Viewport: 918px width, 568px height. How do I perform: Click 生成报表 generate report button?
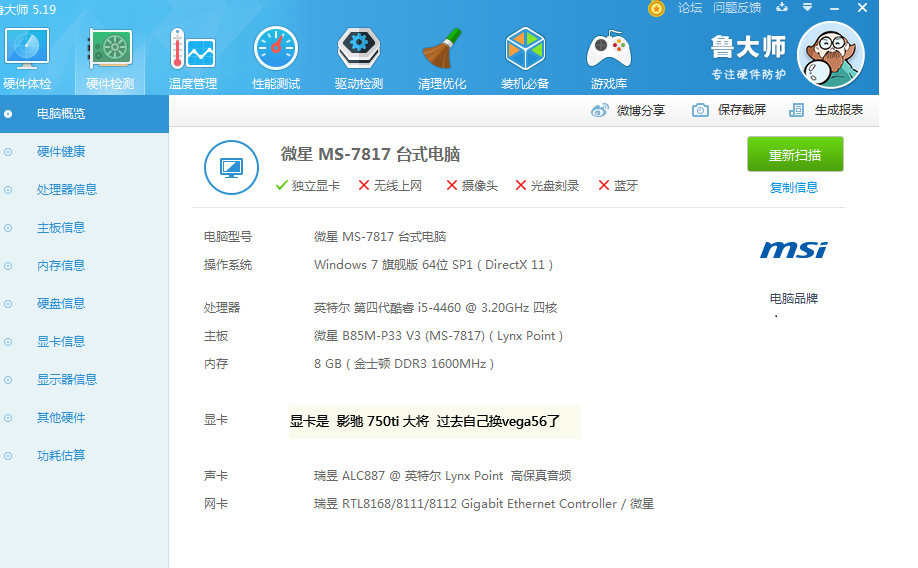click(826, 110)
